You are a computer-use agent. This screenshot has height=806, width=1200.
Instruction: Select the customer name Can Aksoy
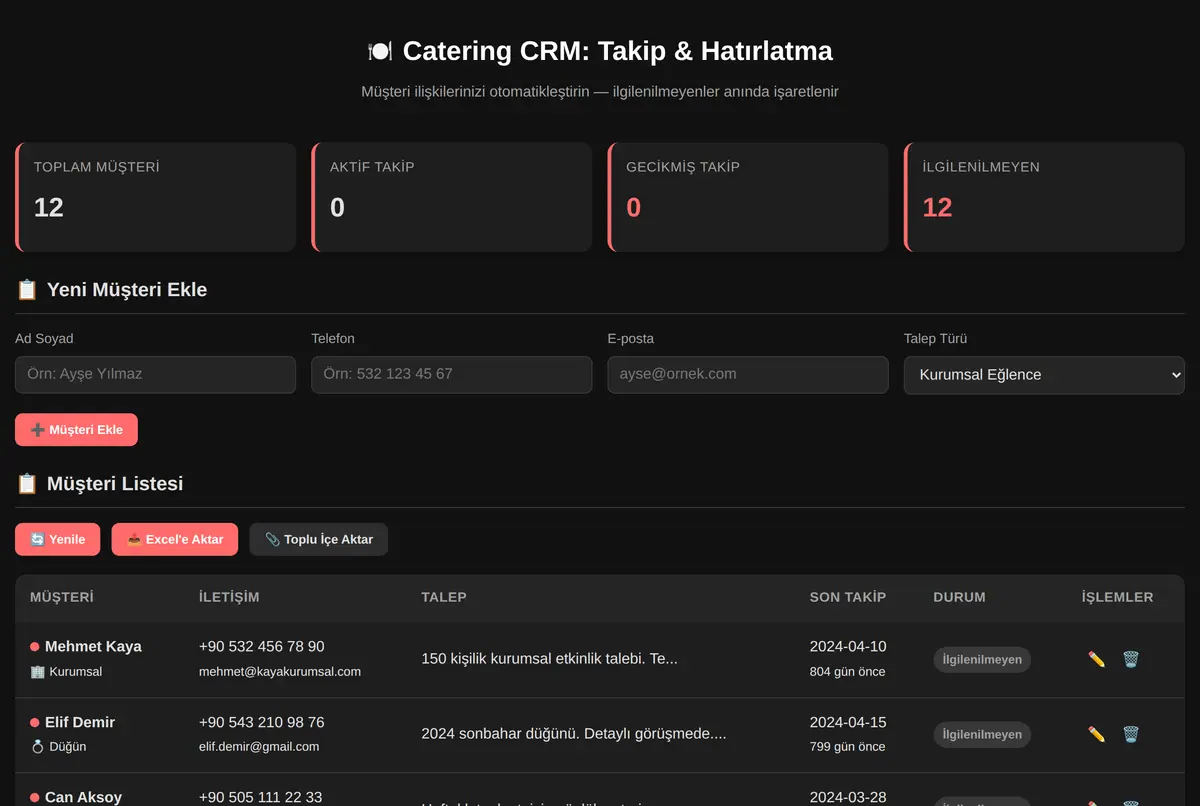(83, 797)
